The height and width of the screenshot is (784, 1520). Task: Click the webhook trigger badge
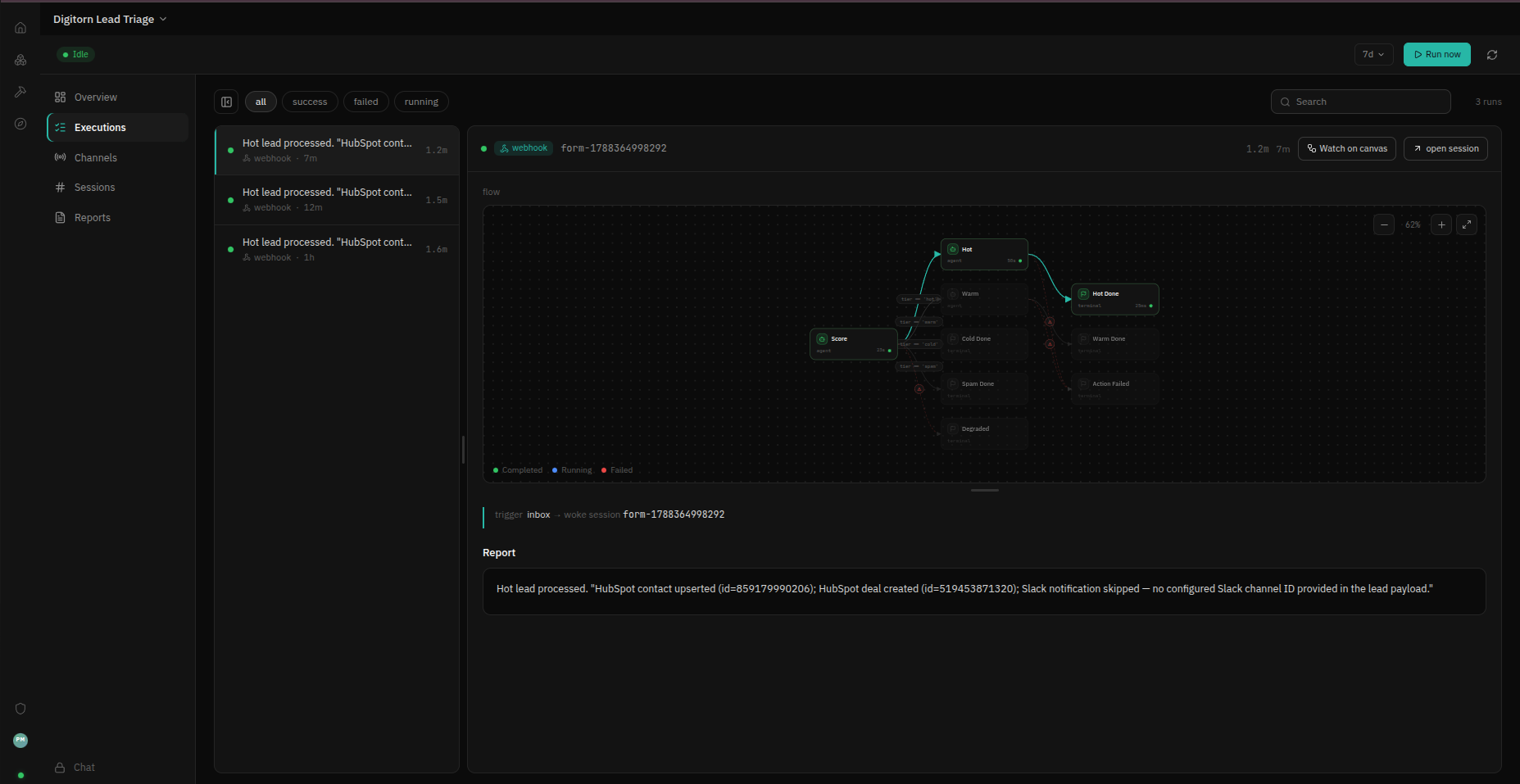coord(524,148)
